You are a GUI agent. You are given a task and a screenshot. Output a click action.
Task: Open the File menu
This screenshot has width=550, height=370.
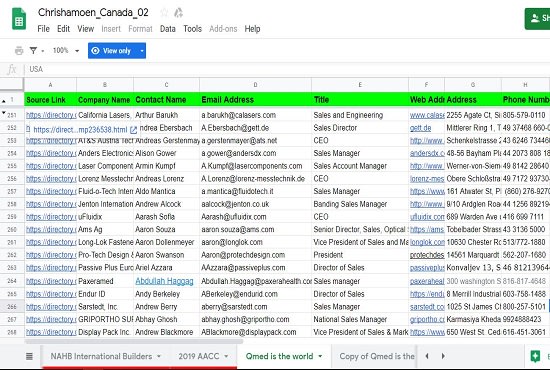coord(43,29)
